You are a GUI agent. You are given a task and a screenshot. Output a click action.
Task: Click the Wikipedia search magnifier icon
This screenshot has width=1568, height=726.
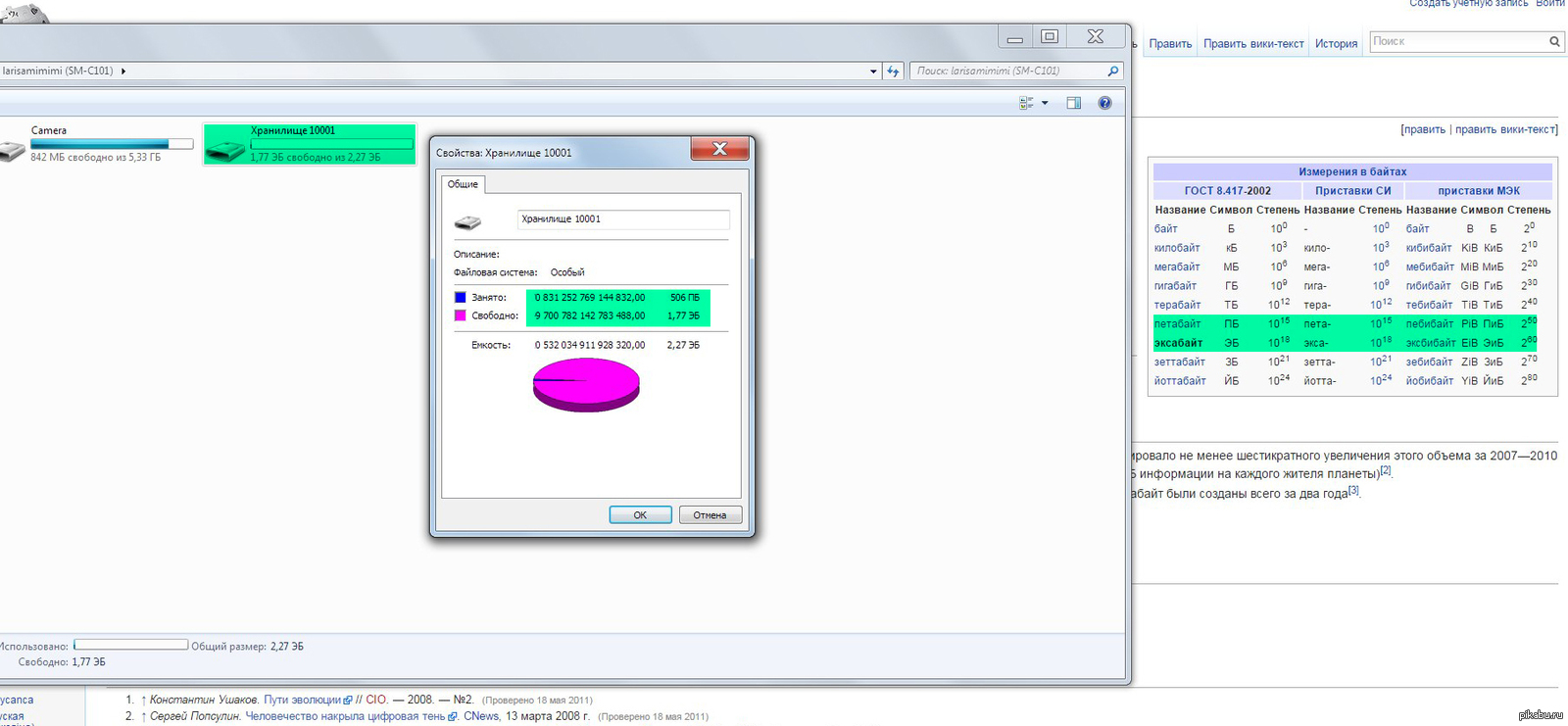click(x=1554, y=41)
